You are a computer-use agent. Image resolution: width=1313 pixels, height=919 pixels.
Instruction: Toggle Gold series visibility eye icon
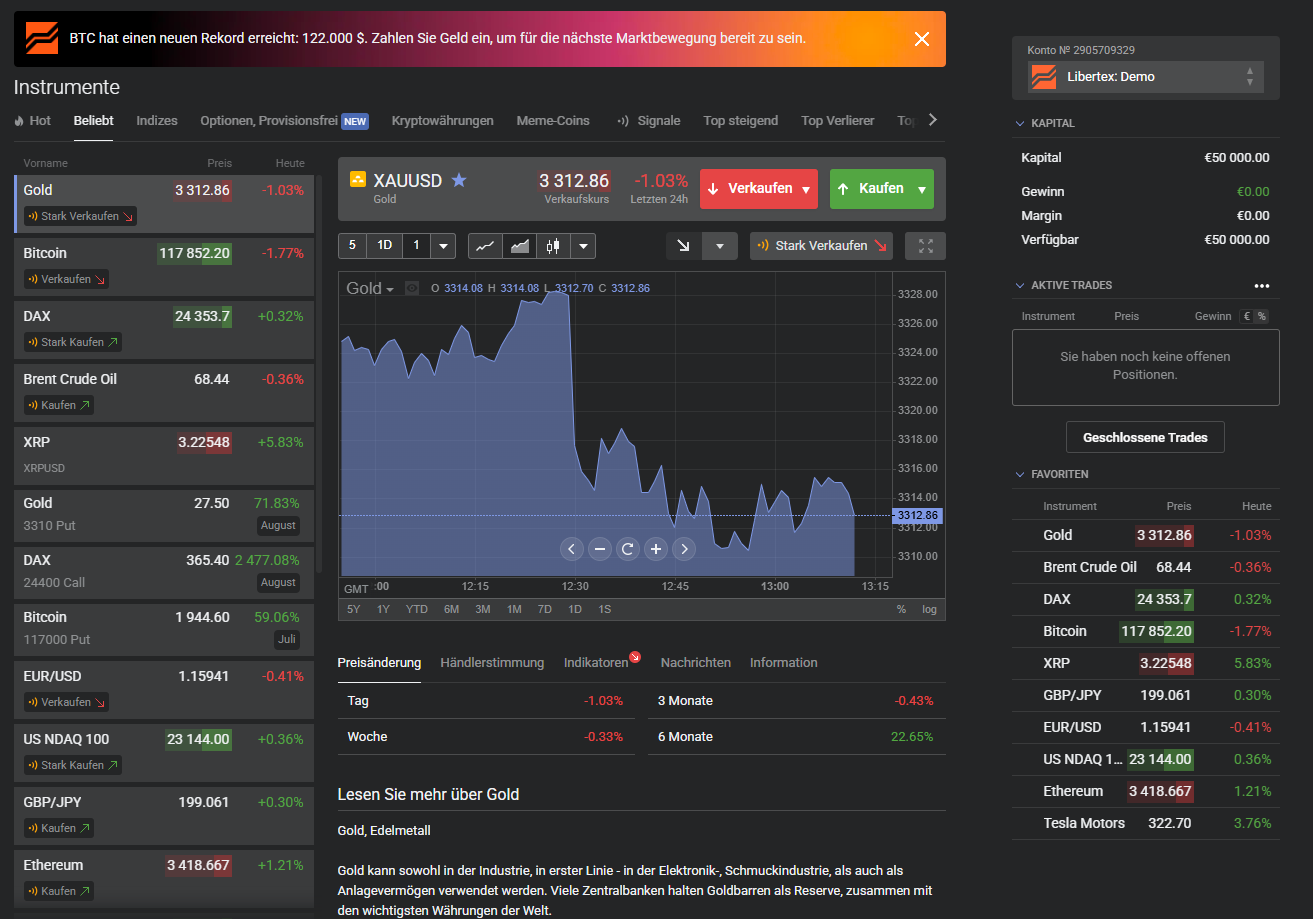pos(412,288)
